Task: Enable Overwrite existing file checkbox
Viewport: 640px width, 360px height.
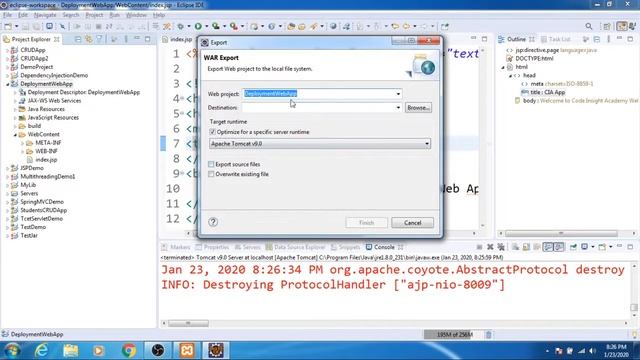Action: (211, 174)
